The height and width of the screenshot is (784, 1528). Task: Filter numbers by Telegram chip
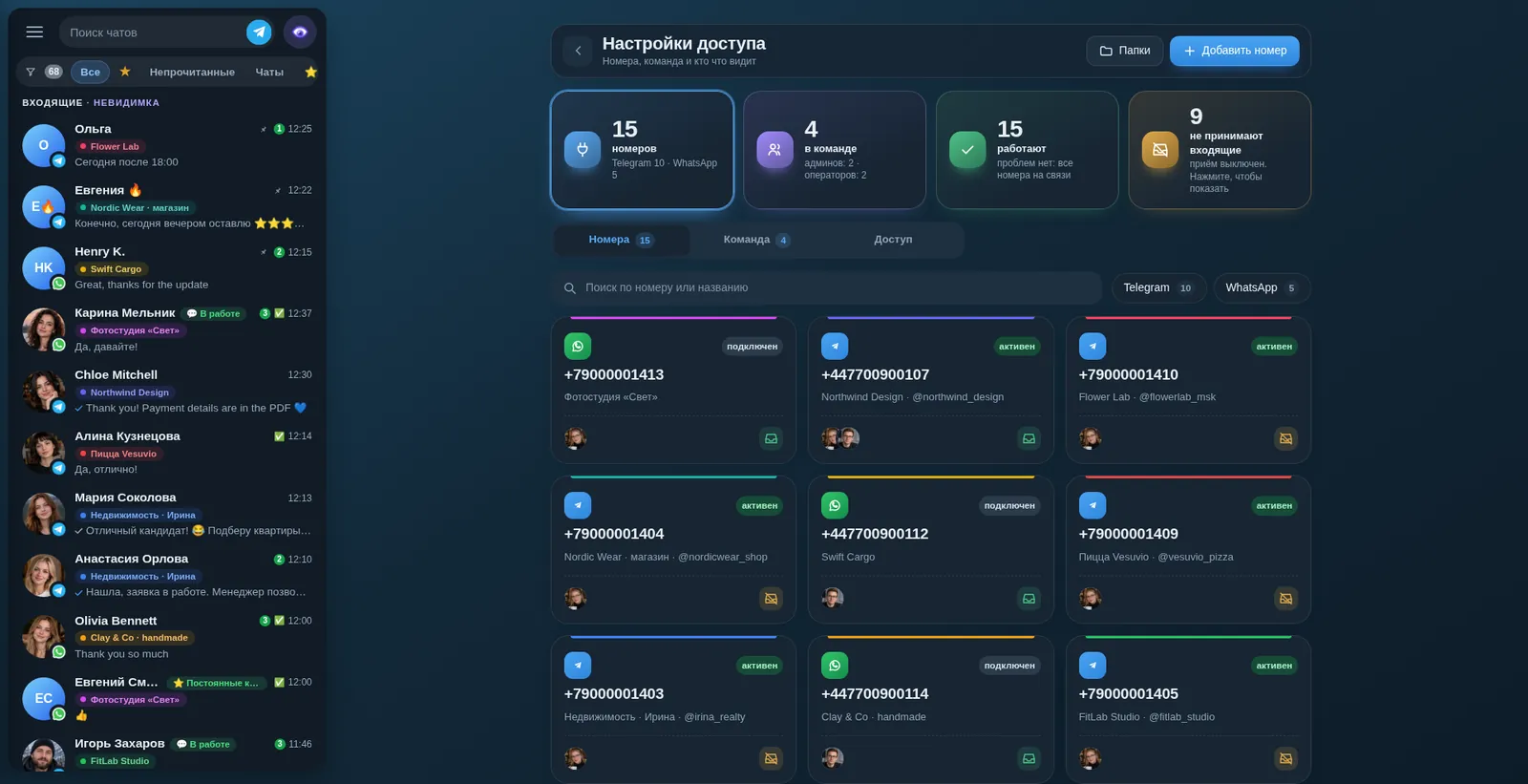point(1158,287)
